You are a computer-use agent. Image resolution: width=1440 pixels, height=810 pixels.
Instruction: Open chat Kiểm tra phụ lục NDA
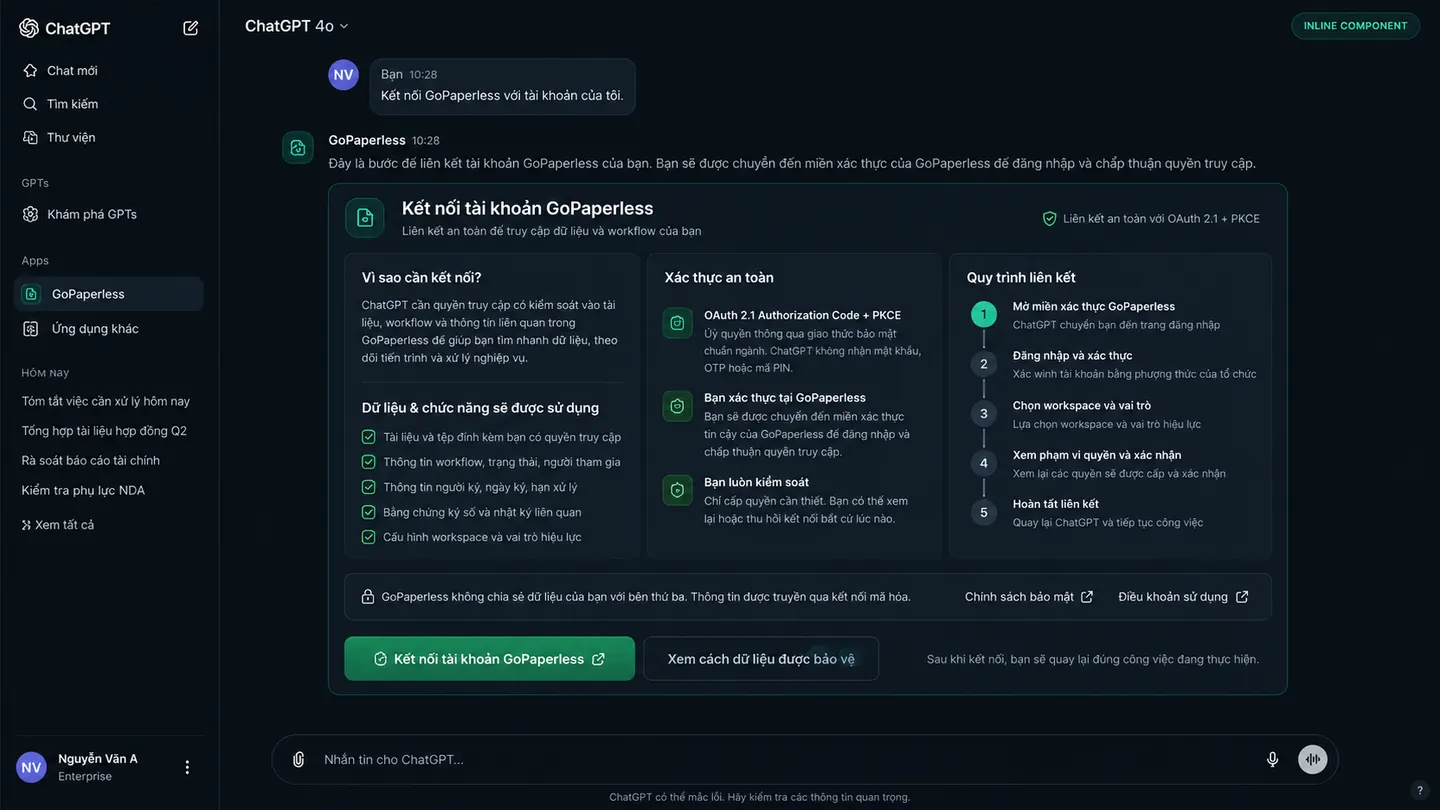83,491
